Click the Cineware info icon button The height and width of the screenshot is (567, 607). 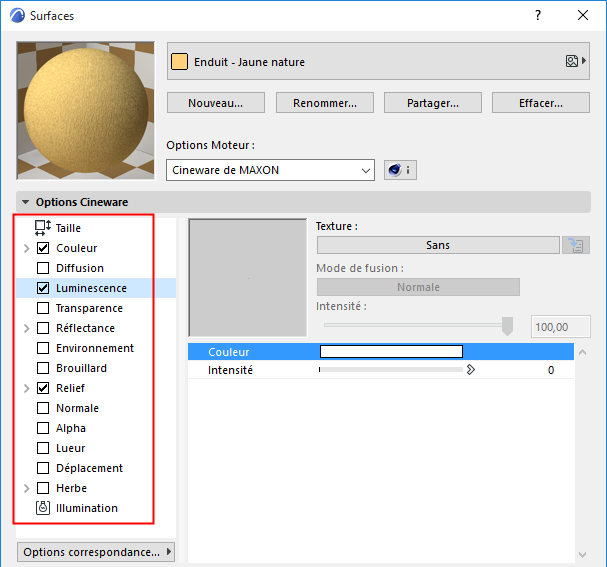pos(400,170)
